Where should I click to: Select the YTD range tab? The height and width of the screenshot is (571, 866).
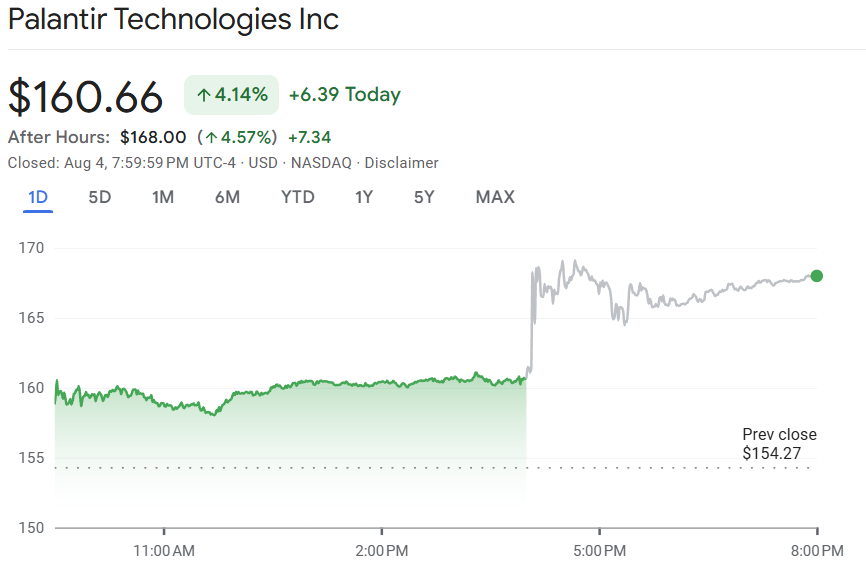coord(298,197)
